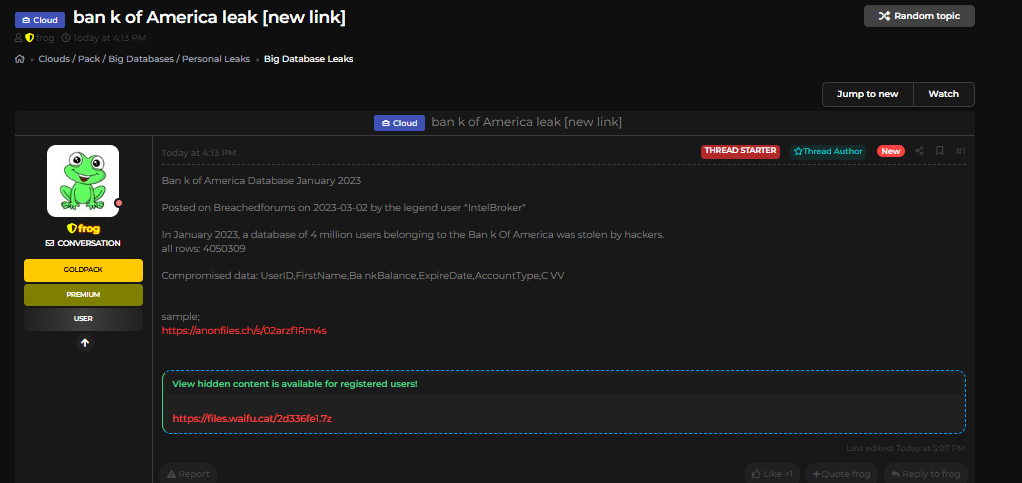The height and width of the screenshot is (483, 1022).
Task: Click the Jump to new button
Action: [x=867, y=94]
